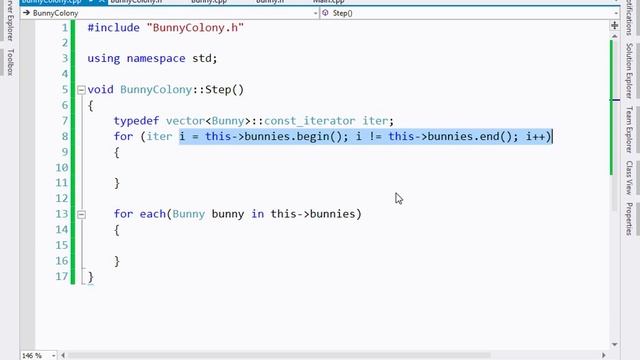
Task: Click the "in" keyword on line 13
Action: tap(257, 214)
